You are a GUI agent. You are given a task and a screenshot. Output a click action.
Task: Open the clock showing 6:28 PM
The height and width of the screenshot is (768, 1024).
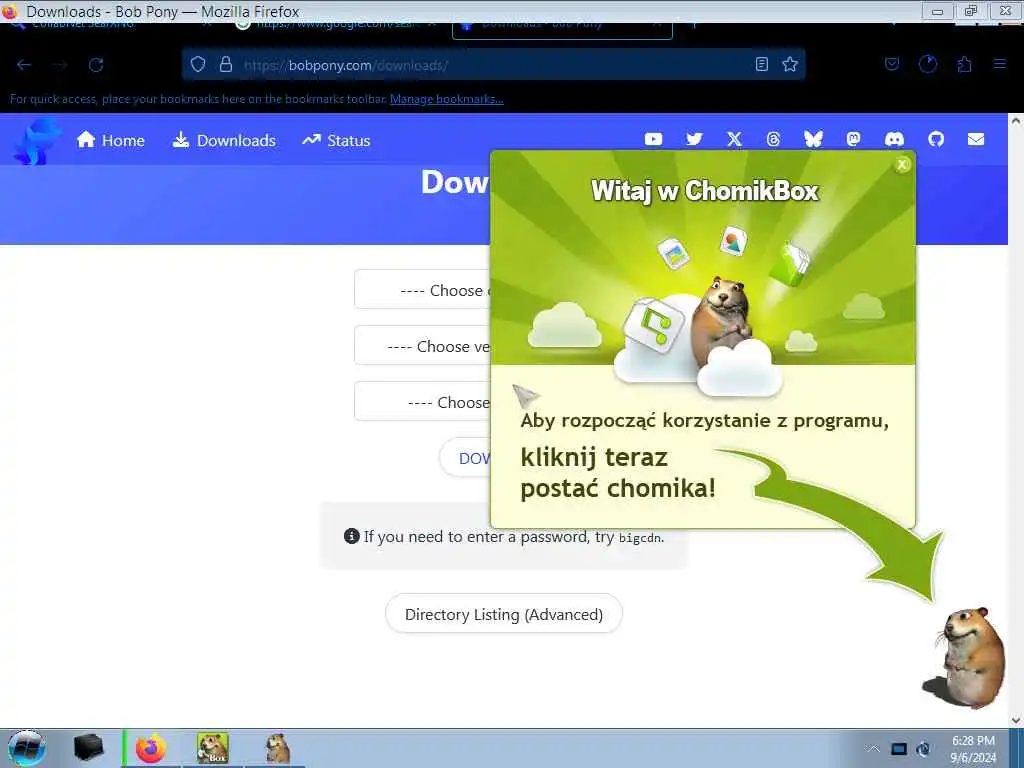[x=973, y=749]
